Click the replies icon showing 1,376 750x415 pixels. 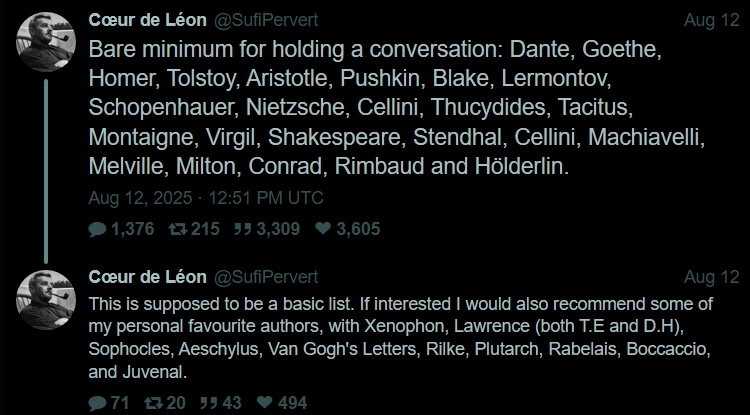point(98,229)
